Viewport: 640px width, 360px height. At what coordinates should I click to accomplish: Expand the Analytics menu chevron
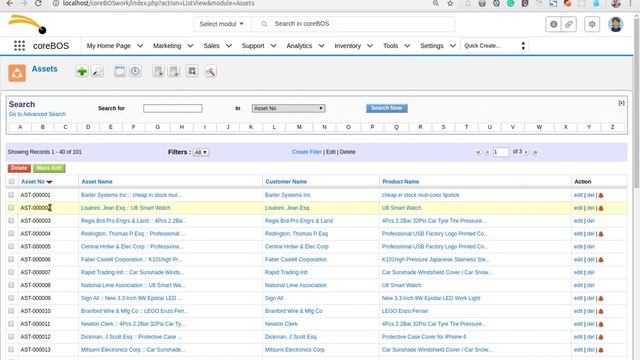(x=321, y=46)
